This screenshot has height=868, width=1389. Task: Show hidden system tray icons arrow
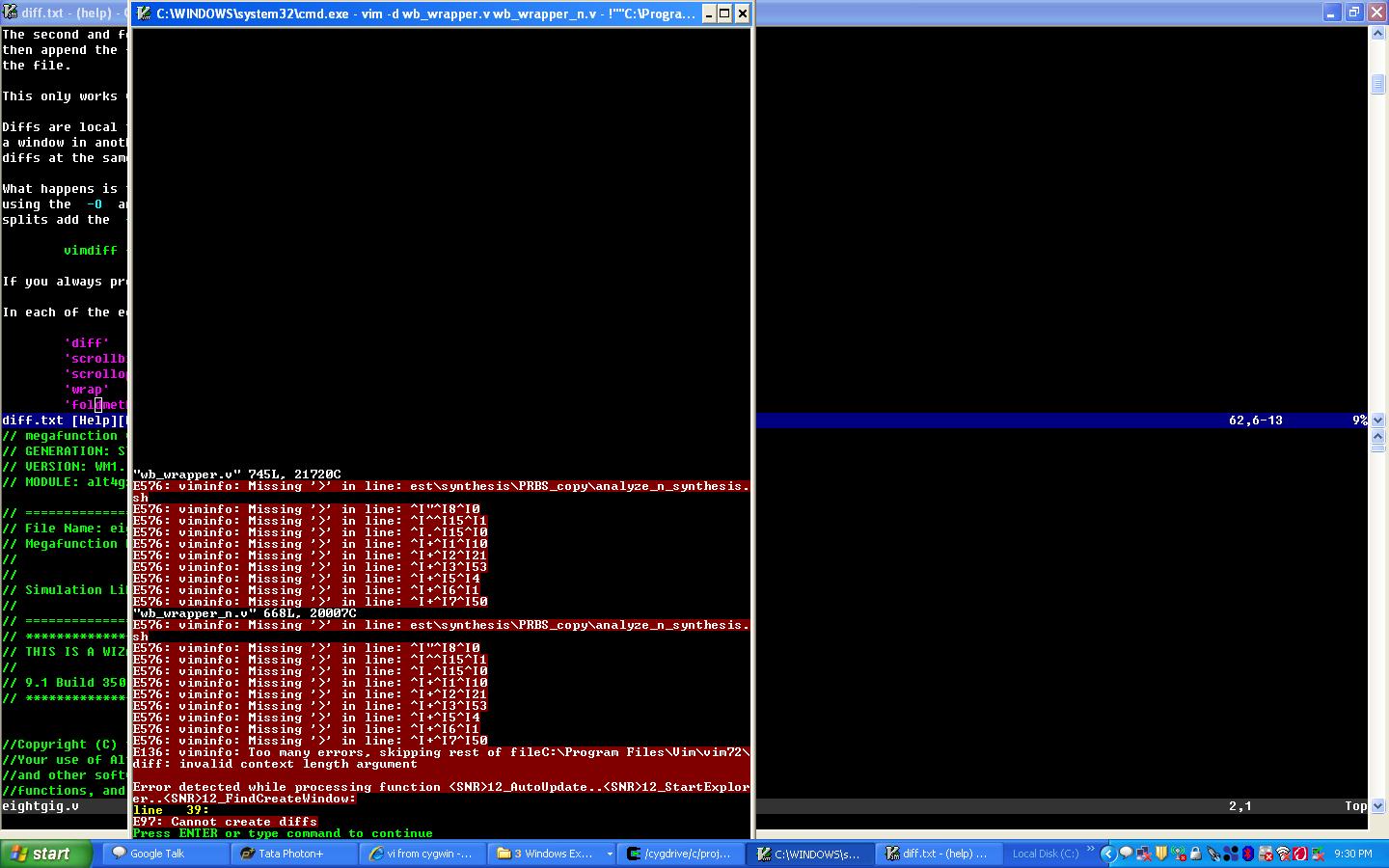pyautogui.click(x=1108, y=854)
